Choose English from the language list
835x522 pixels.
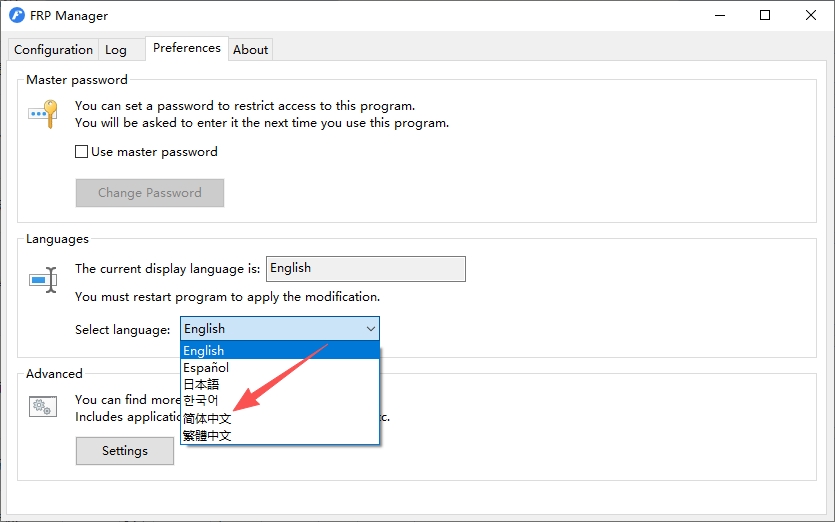[x=280, y=350]
